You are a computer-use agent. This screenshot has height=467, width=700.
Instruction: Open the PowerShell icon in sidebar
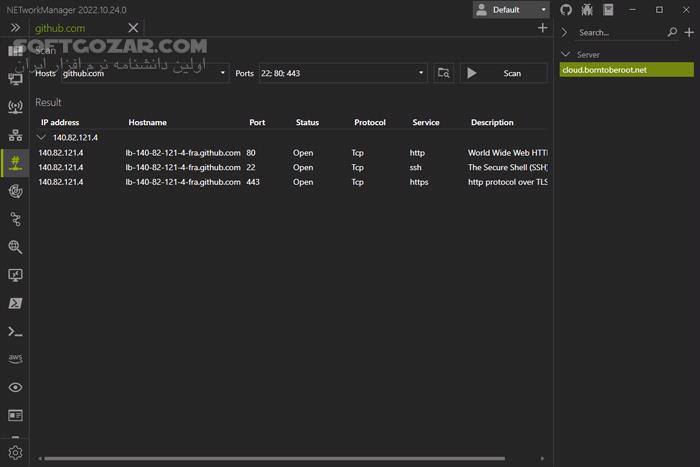click(x=15, y=303)
